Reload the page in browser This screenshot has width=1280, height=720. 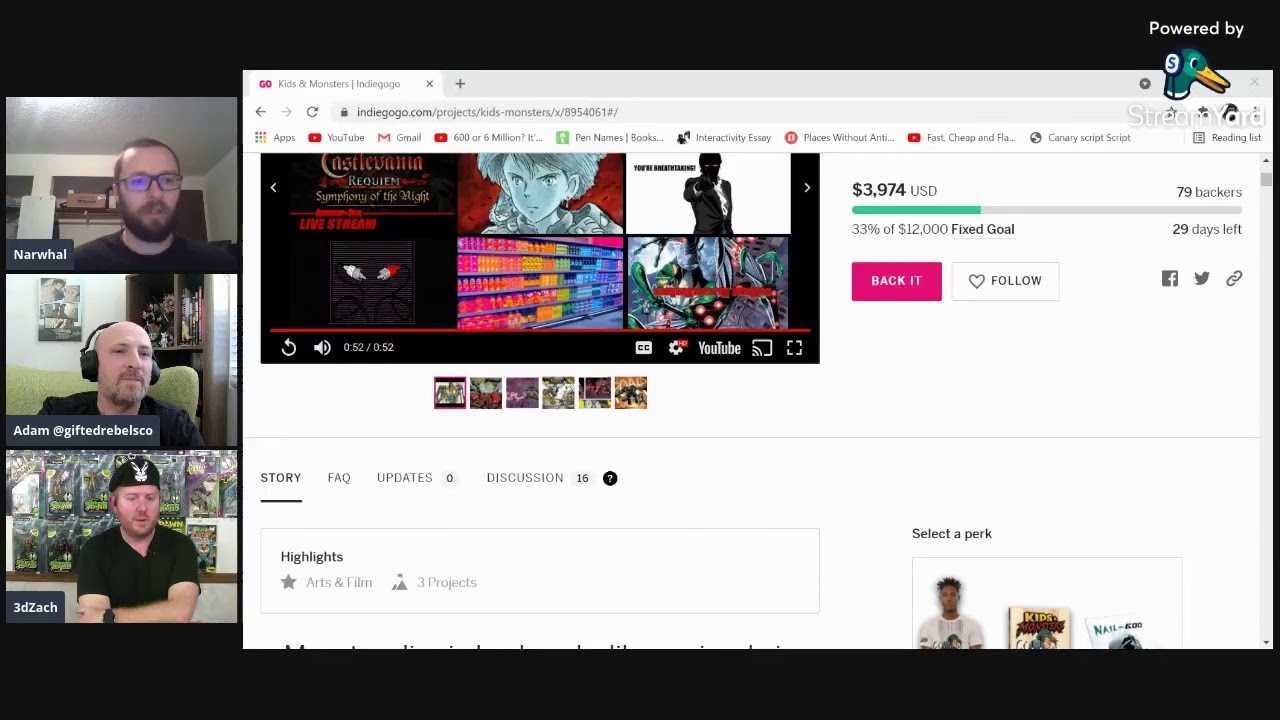[312, 112]
